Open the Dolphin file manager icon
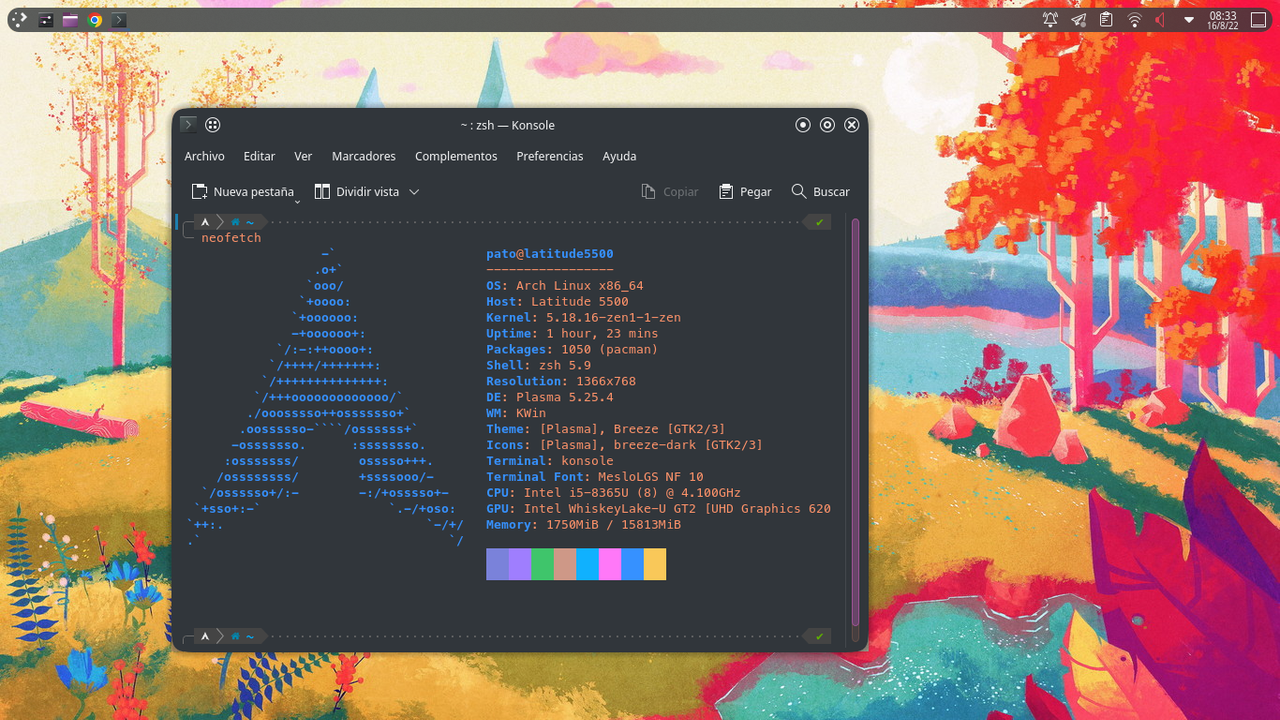 pyautogui.click(x=70, y=20)
